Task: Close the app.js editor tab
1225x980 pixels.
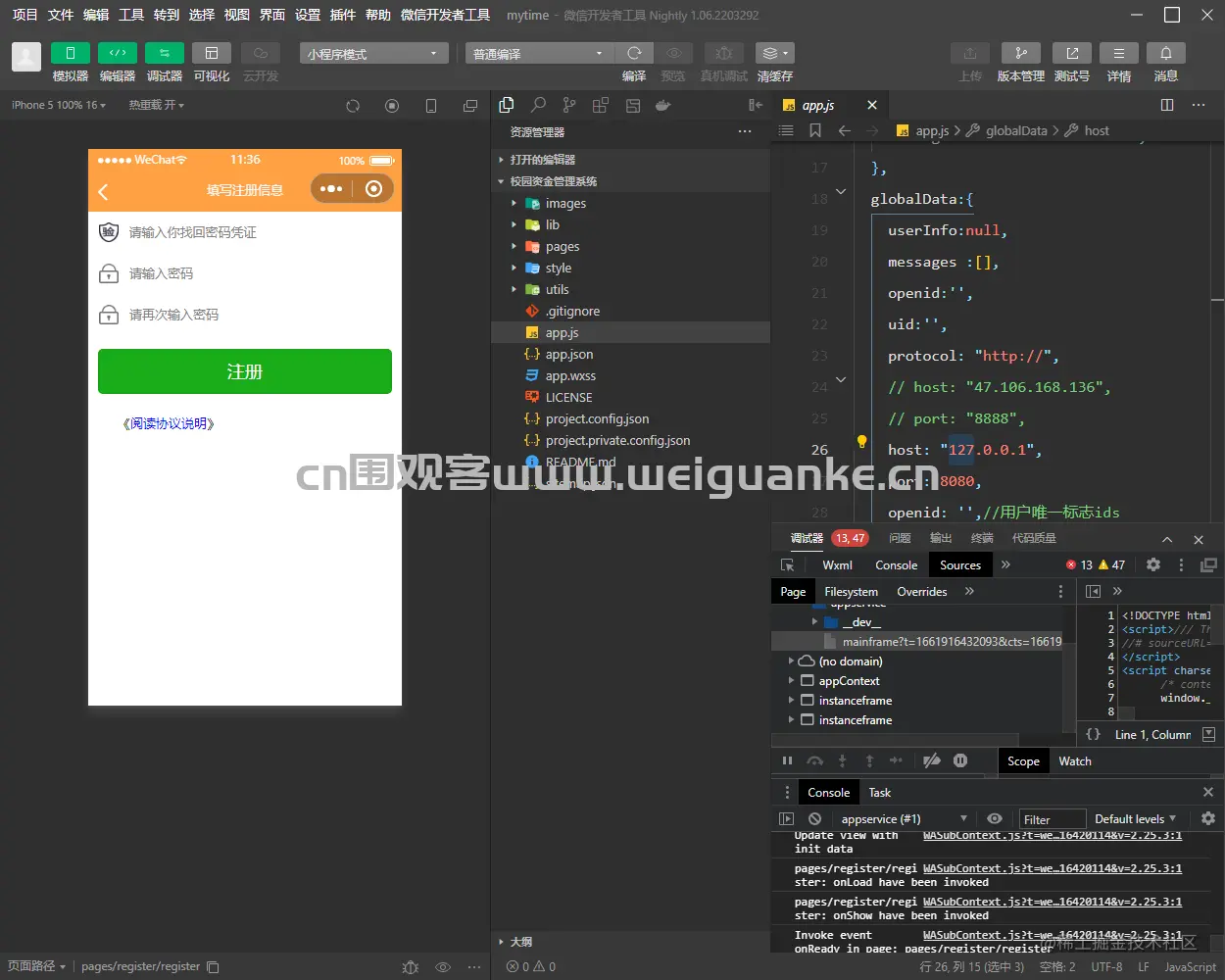Action: [x=872, y=105]
